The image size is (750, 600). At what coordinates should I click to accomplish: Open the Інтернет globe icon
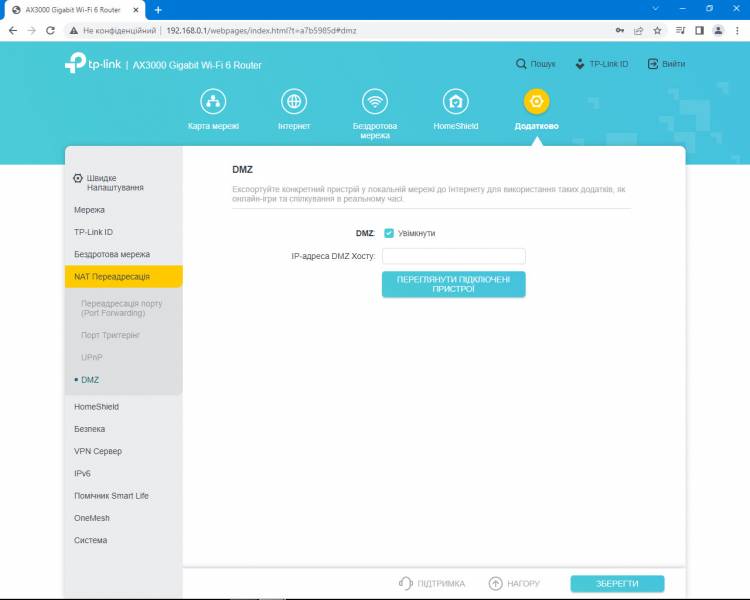(x=294, y=101)
